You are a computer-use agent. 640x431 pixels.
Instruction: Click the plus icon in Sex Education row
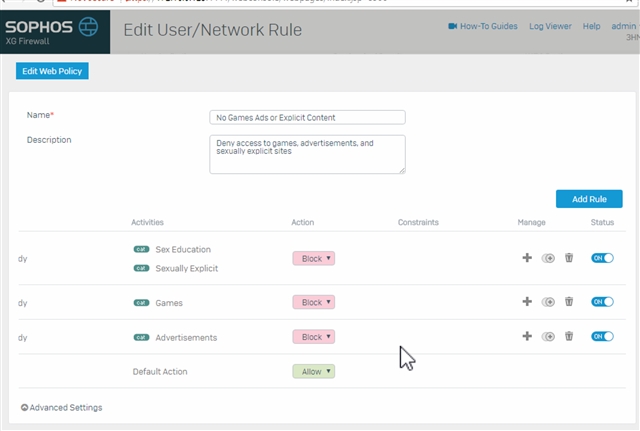(x=527, y=258)
